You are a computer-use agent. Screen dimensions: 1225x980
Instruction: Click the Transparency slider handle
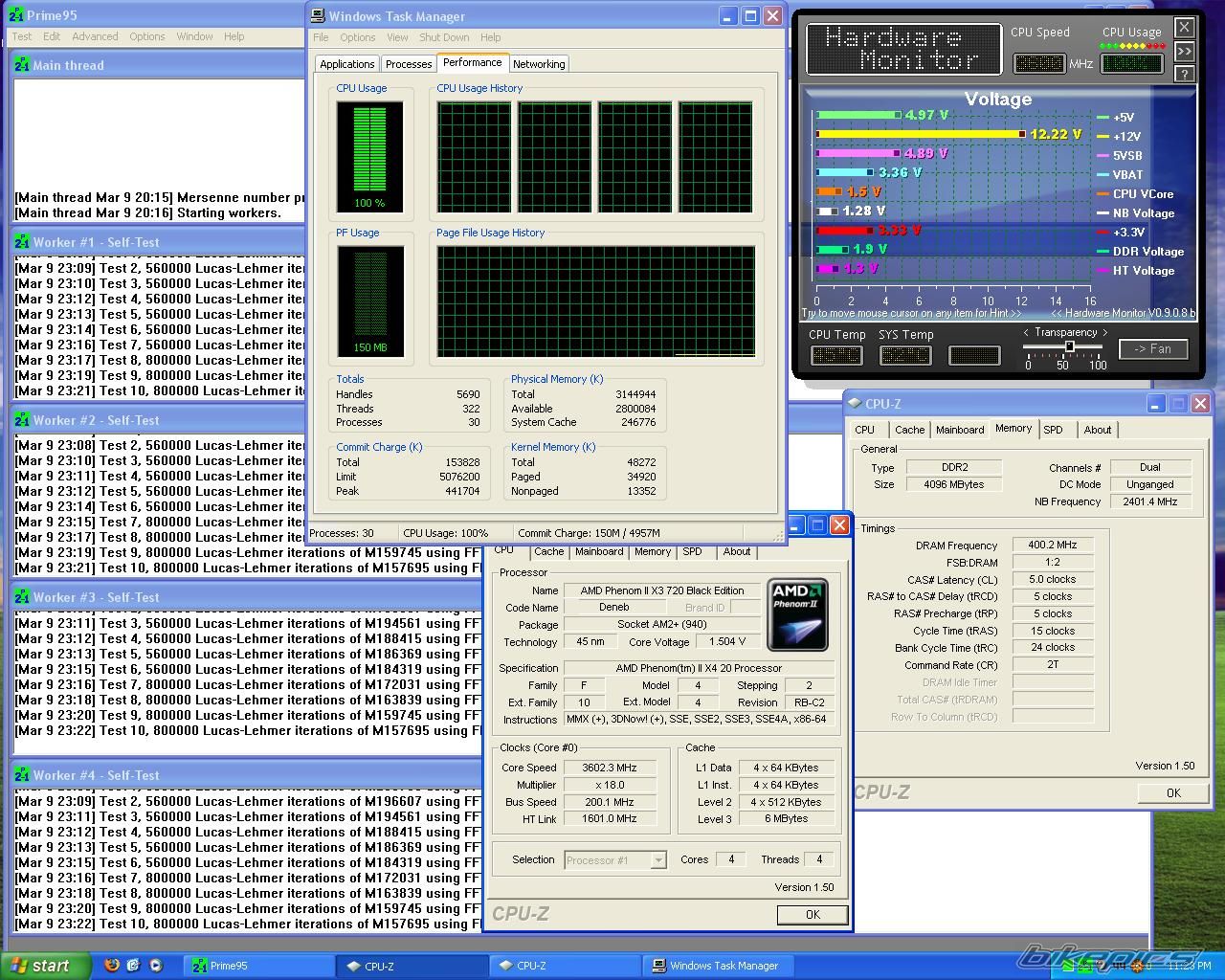(1069, 346)
